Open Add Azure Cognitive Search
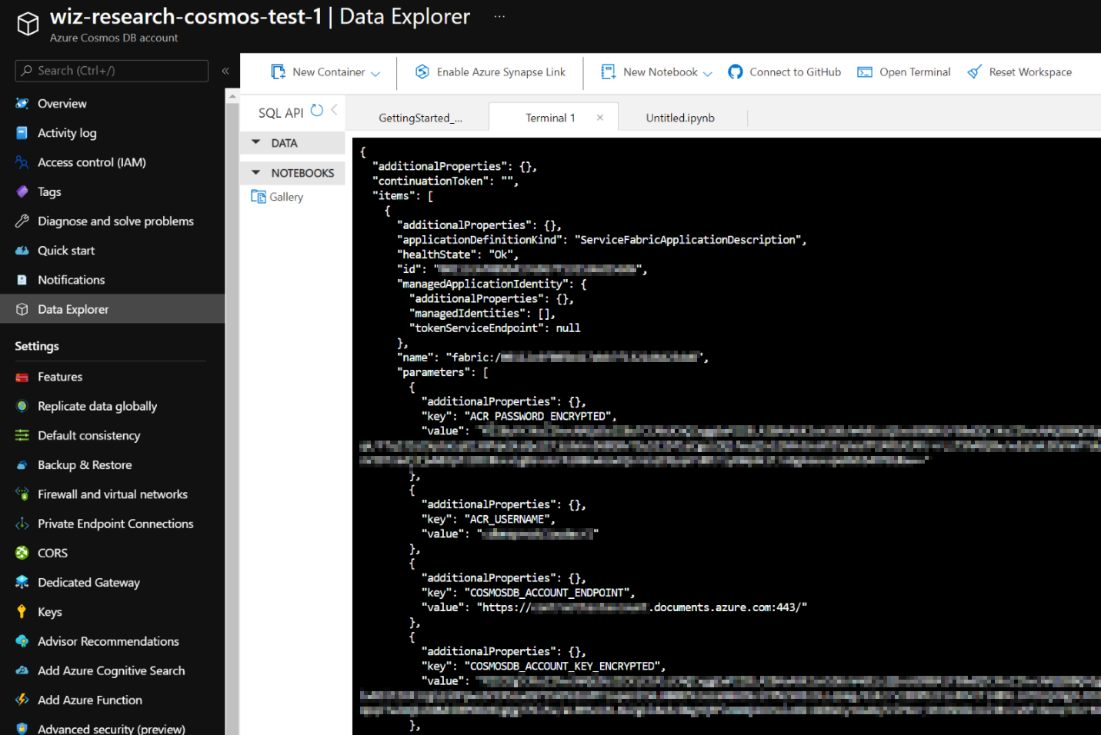The image size is (1101, 735). 111,671
